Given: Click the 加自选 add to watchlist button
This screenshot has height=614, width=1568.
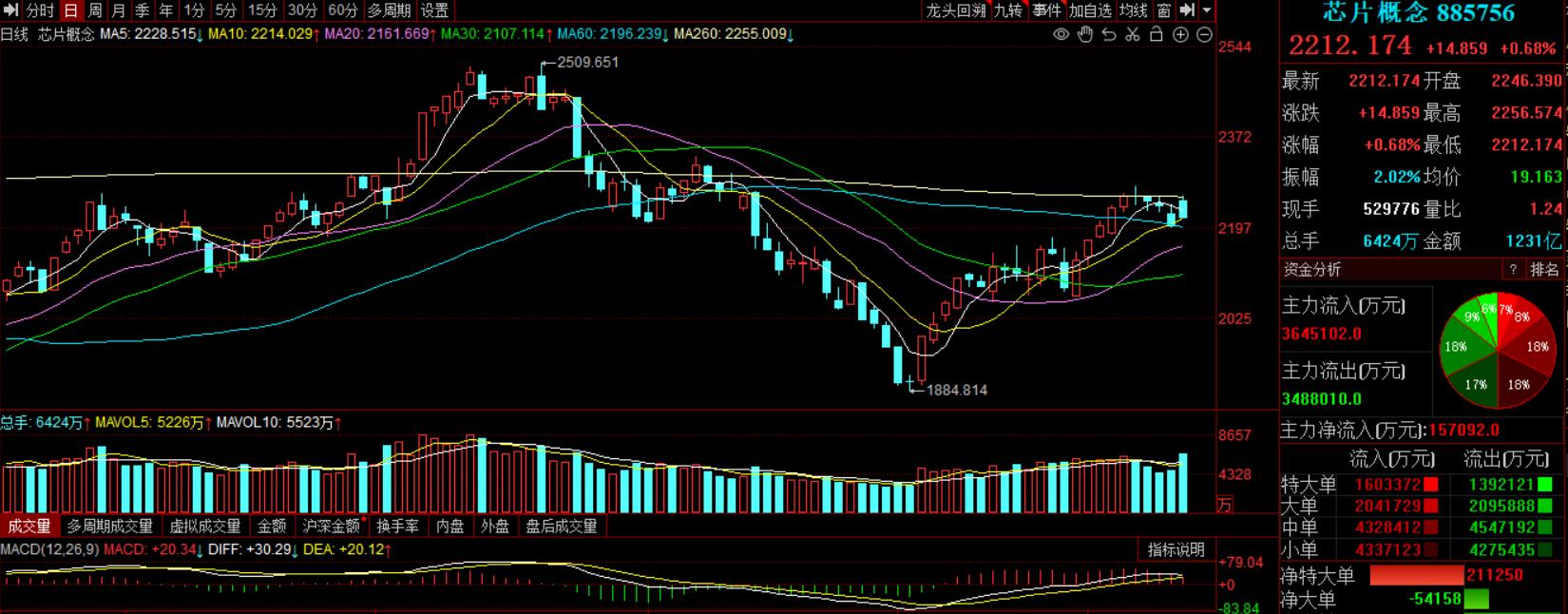Looking at the screenshot, I should tap(1090, 10).
